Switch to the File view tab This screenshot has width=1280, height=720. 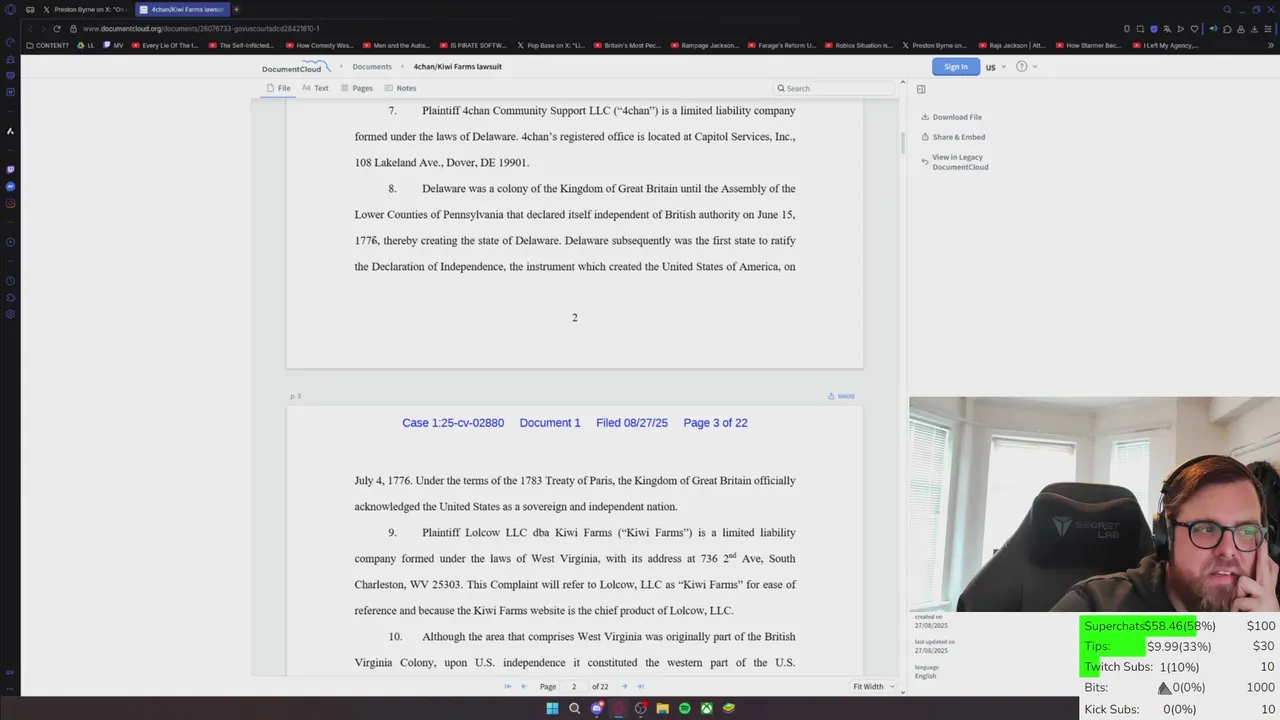pos(278,88)
